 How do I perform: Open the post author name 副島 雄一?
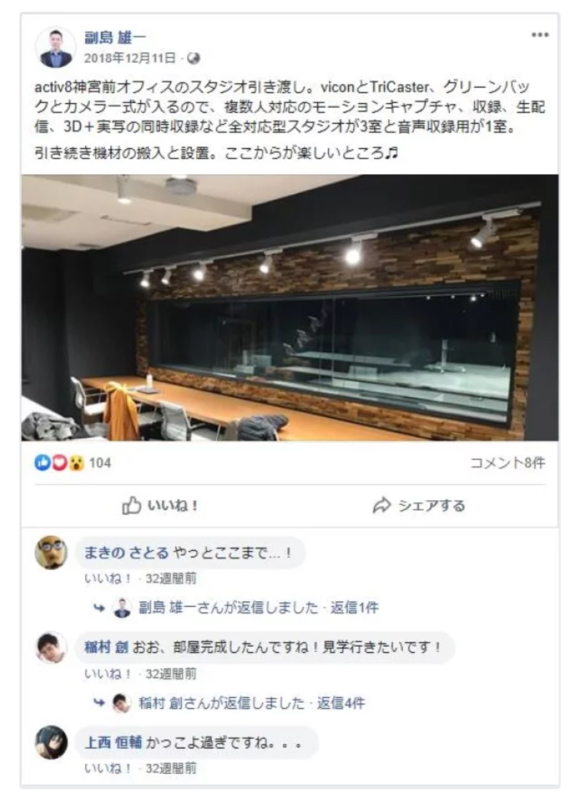[x=115, y=37]
